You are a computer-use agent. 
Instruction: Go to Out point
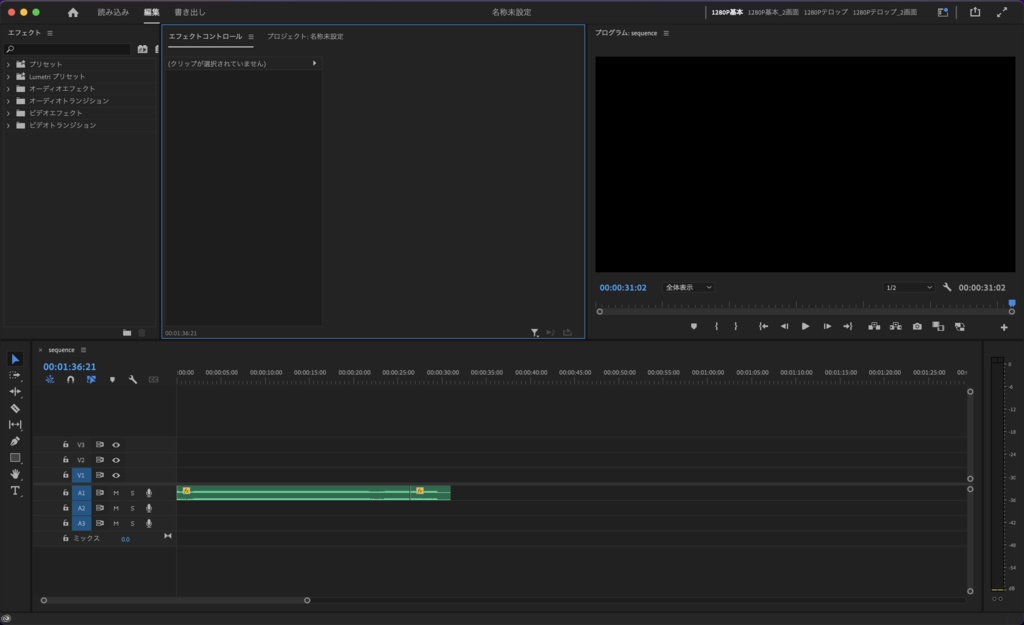(x=848, y=327)
